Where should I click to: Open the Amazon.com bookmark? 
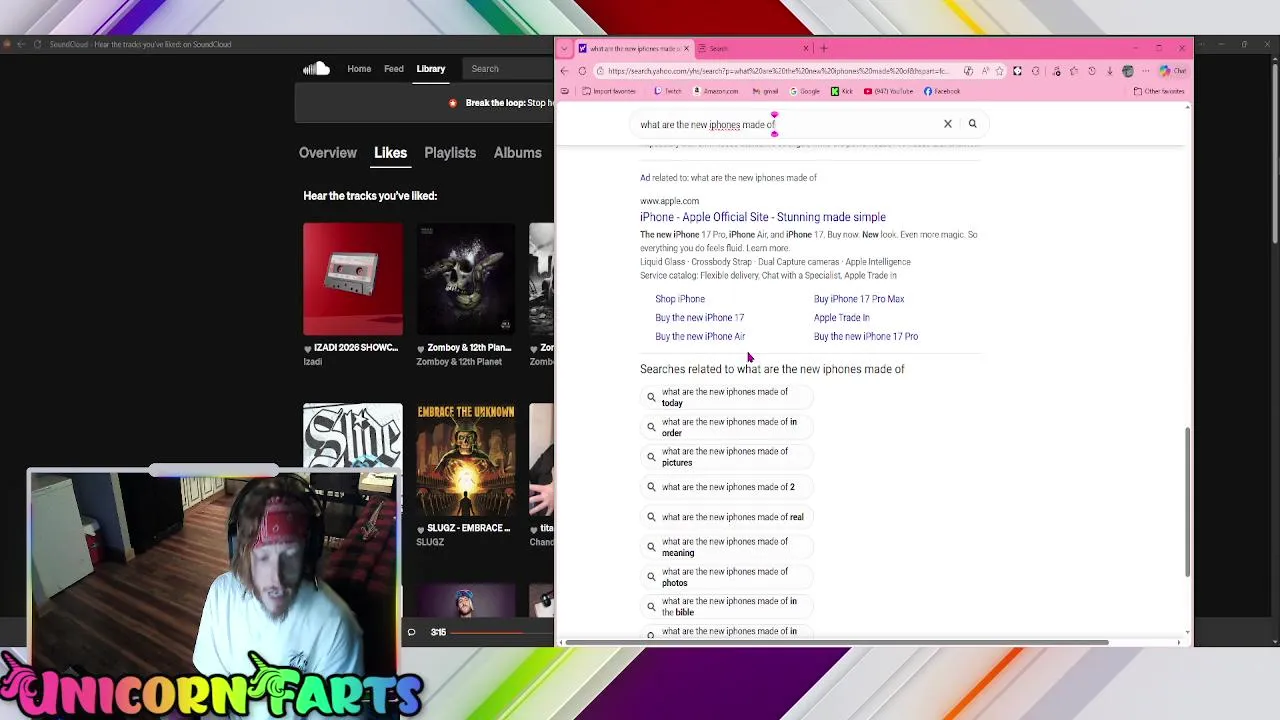tap(715, 91)
